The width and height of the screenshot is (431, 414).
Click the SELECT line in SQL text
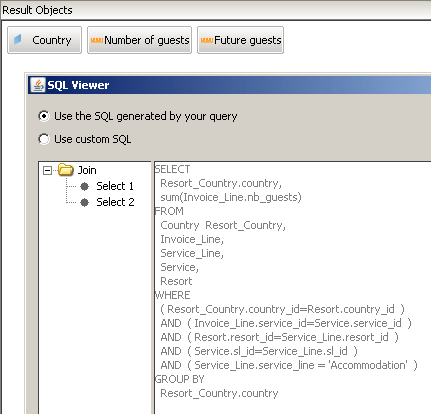pyautogui.click(x=172, y=169)
